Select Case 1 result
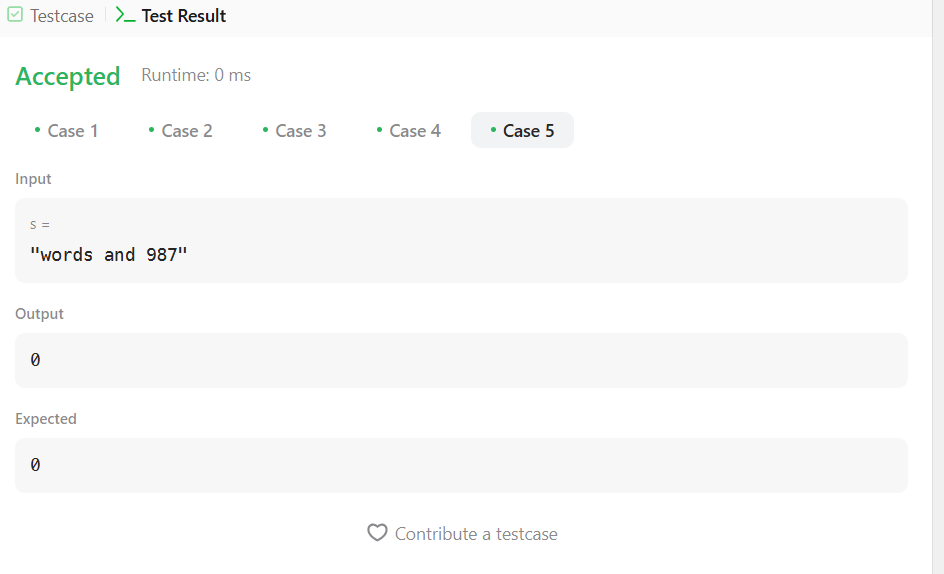Viewport: 944px width, 574px height. [66, 131]
